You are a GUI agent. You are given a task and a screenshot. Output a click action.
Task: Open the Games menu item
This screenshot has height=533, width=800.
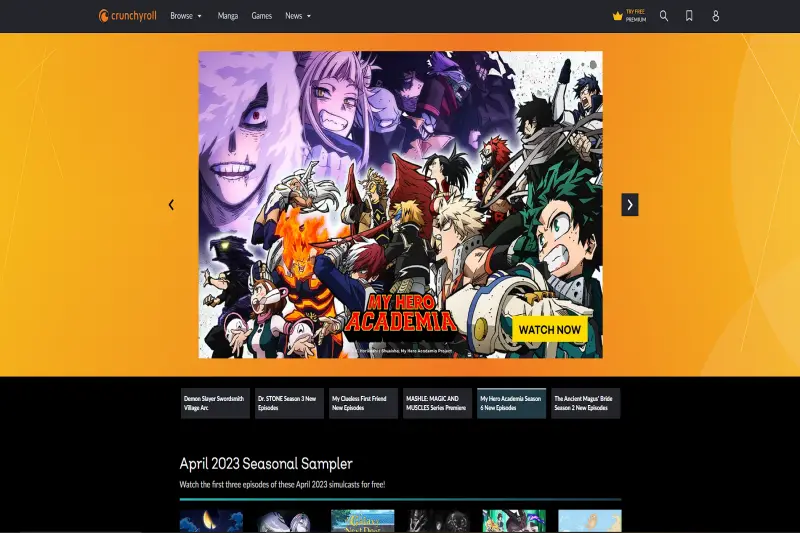[x=262, y=16]
